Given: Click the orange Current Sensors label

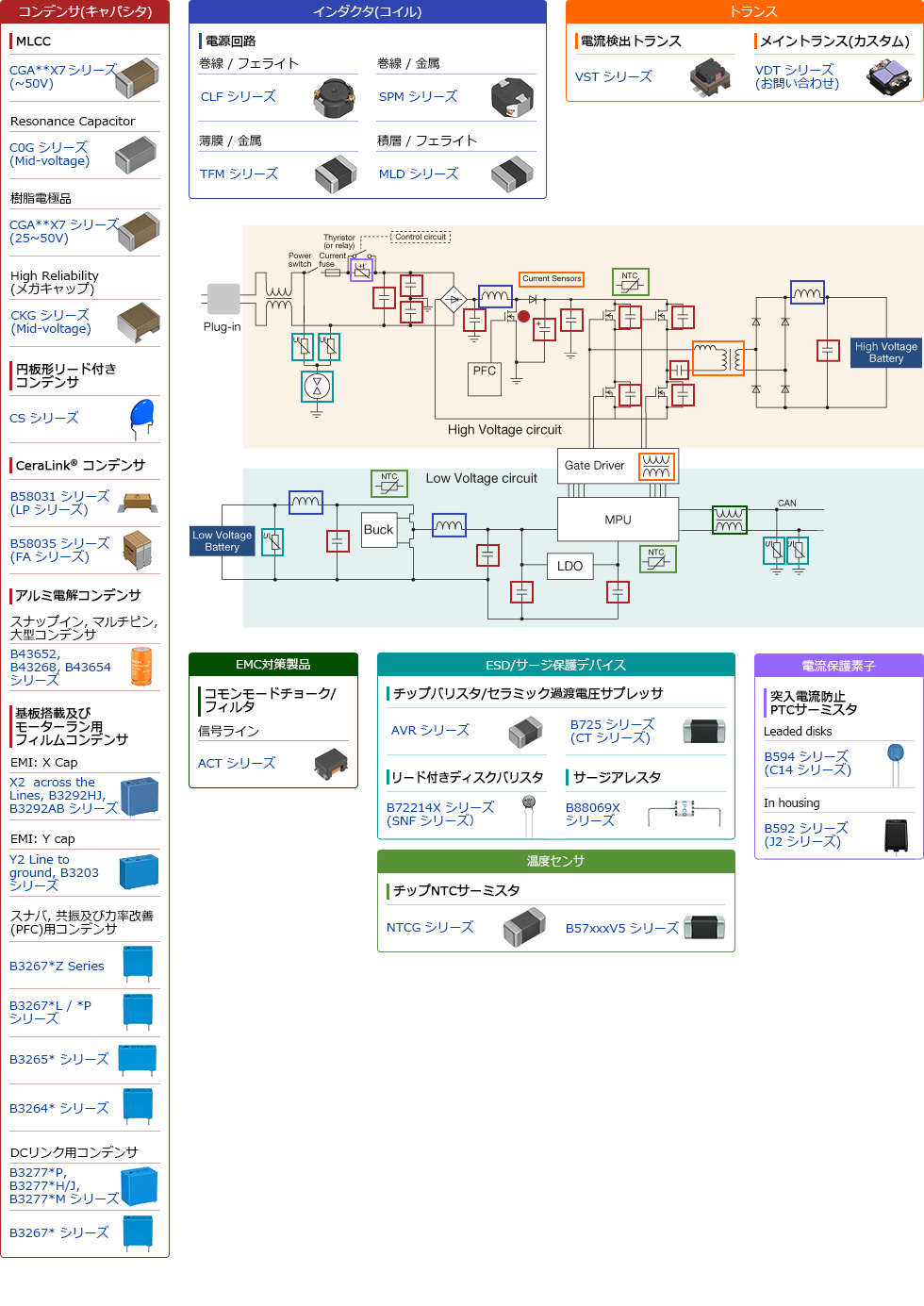Looking at the screenshot, I should [x=552, y=279].
